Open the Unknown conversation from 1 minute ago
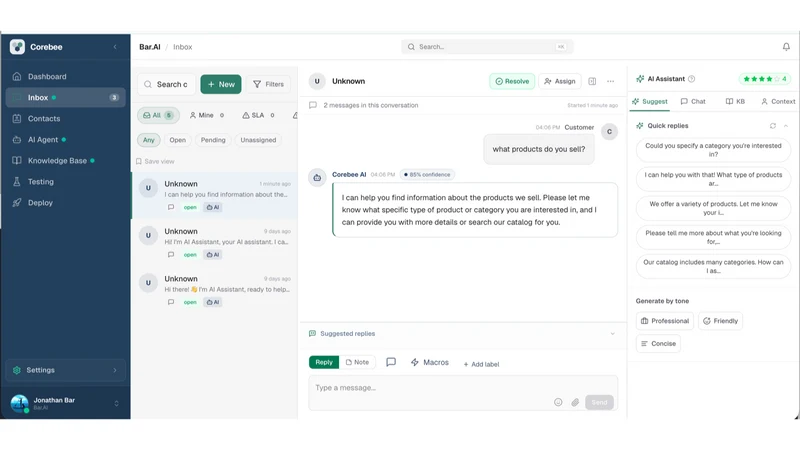This screenshot has width=800, height=450. click(x=215, y=195)
